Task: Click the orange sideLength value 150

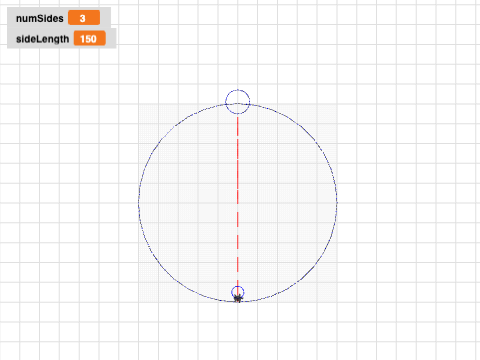Action: coord(90,38)
